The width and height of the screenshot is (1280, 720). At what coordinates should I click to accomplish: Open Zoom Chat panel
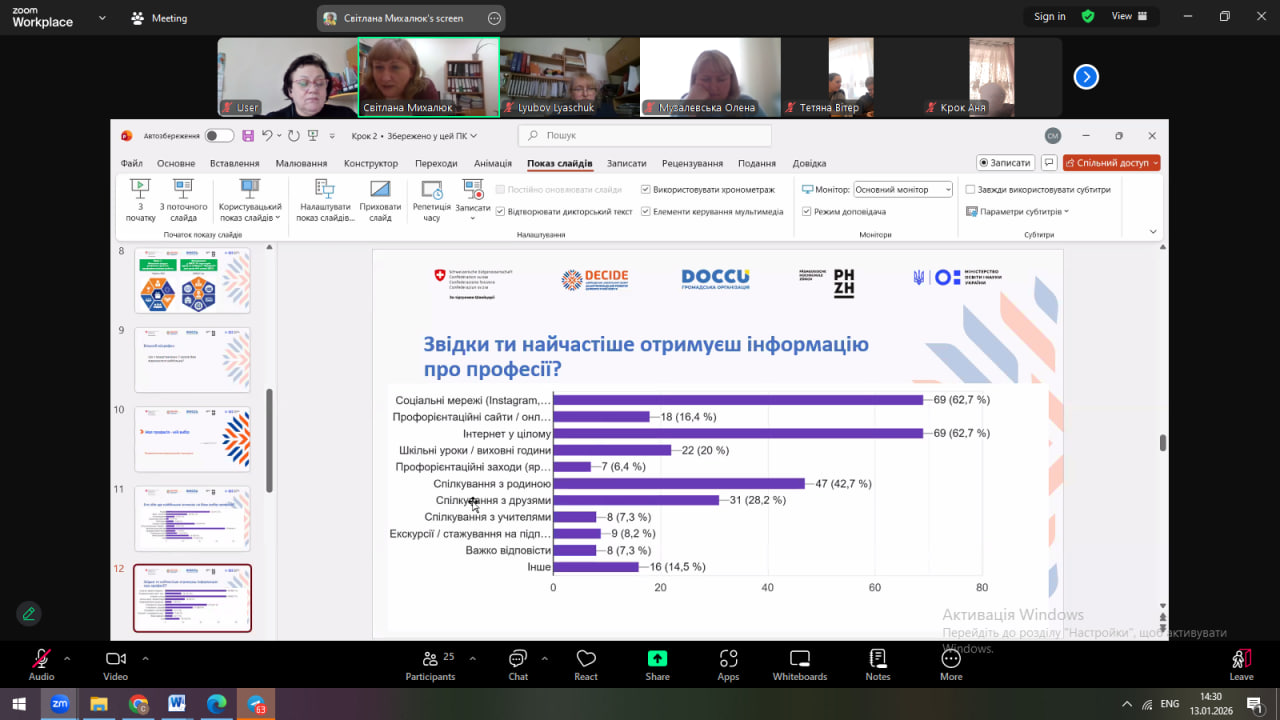518,664
